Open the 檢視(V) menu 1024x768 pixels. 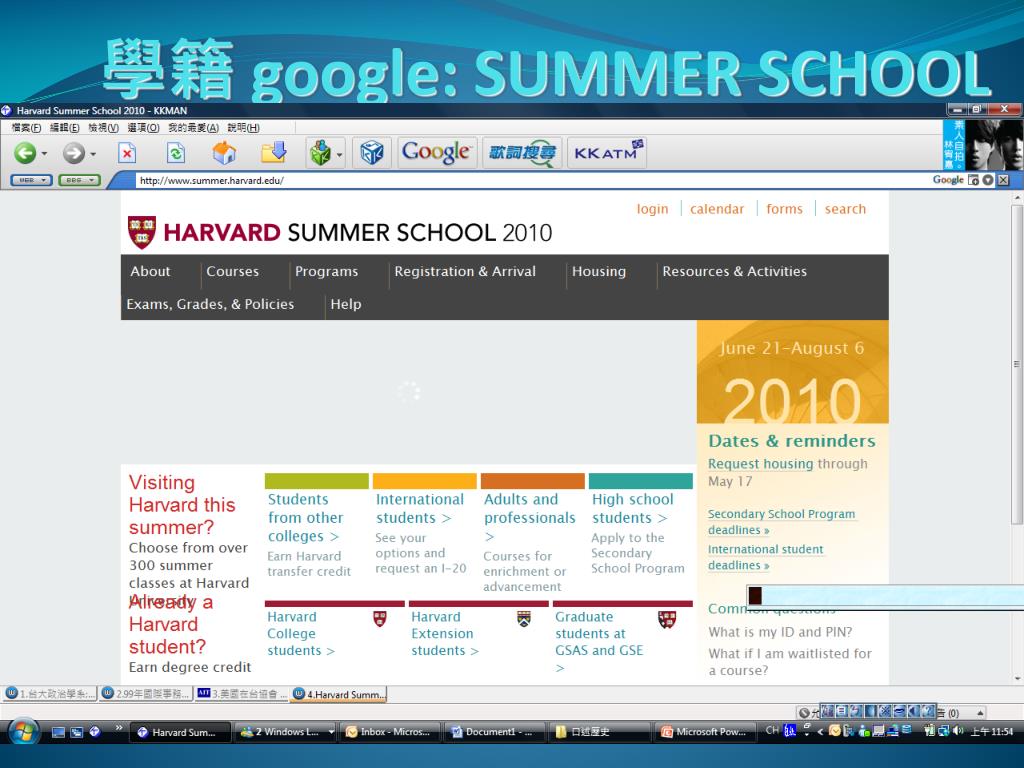(103, 127)
